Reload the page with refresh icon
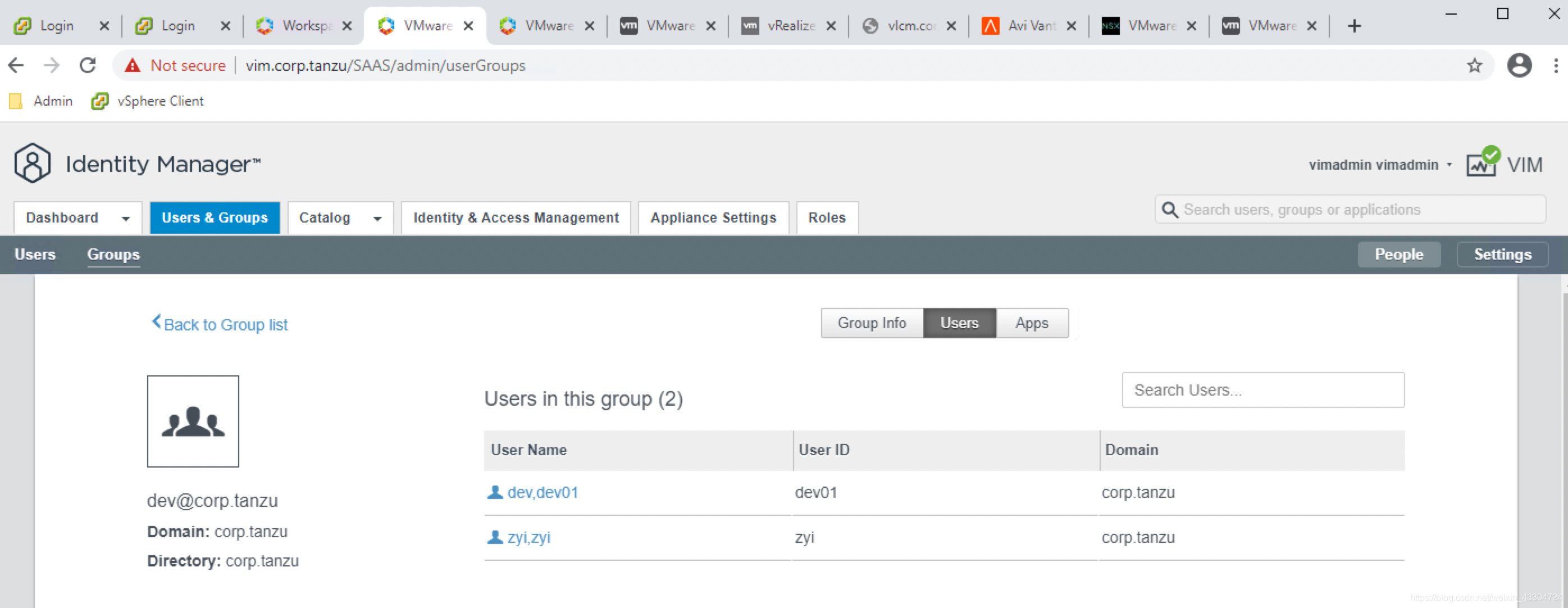The width and height of the screenshot is (1568, 608). click(88, 65)
